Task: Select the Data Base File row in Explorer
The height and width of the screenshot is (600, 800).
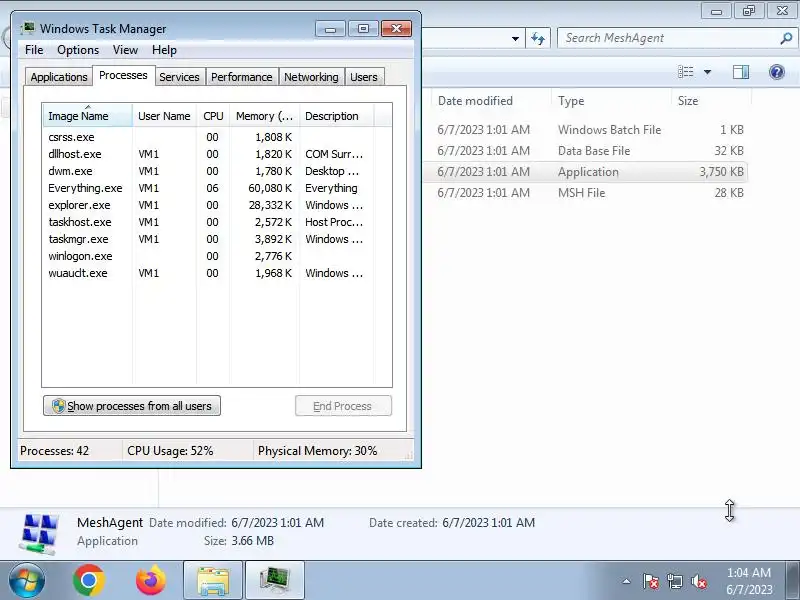Action: tap(586, 151)
